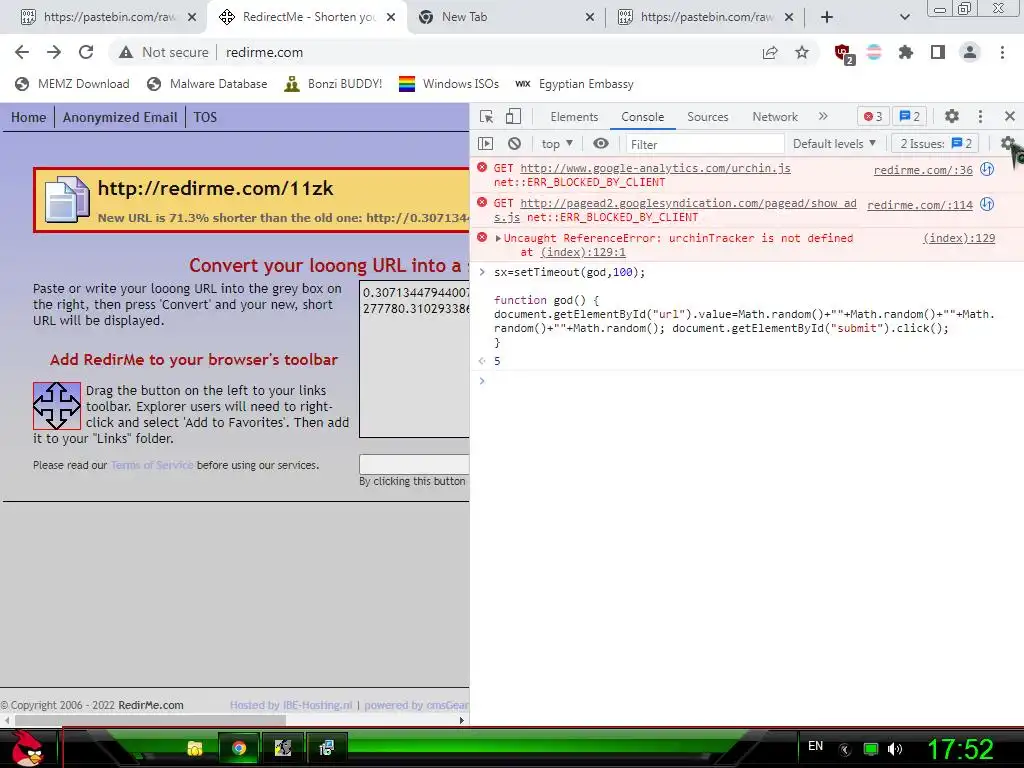Open Egyptian Embassy bookmark
The height and width of the screenshot is (768, 1024).
pyautogui.click(x=574, y=84)
